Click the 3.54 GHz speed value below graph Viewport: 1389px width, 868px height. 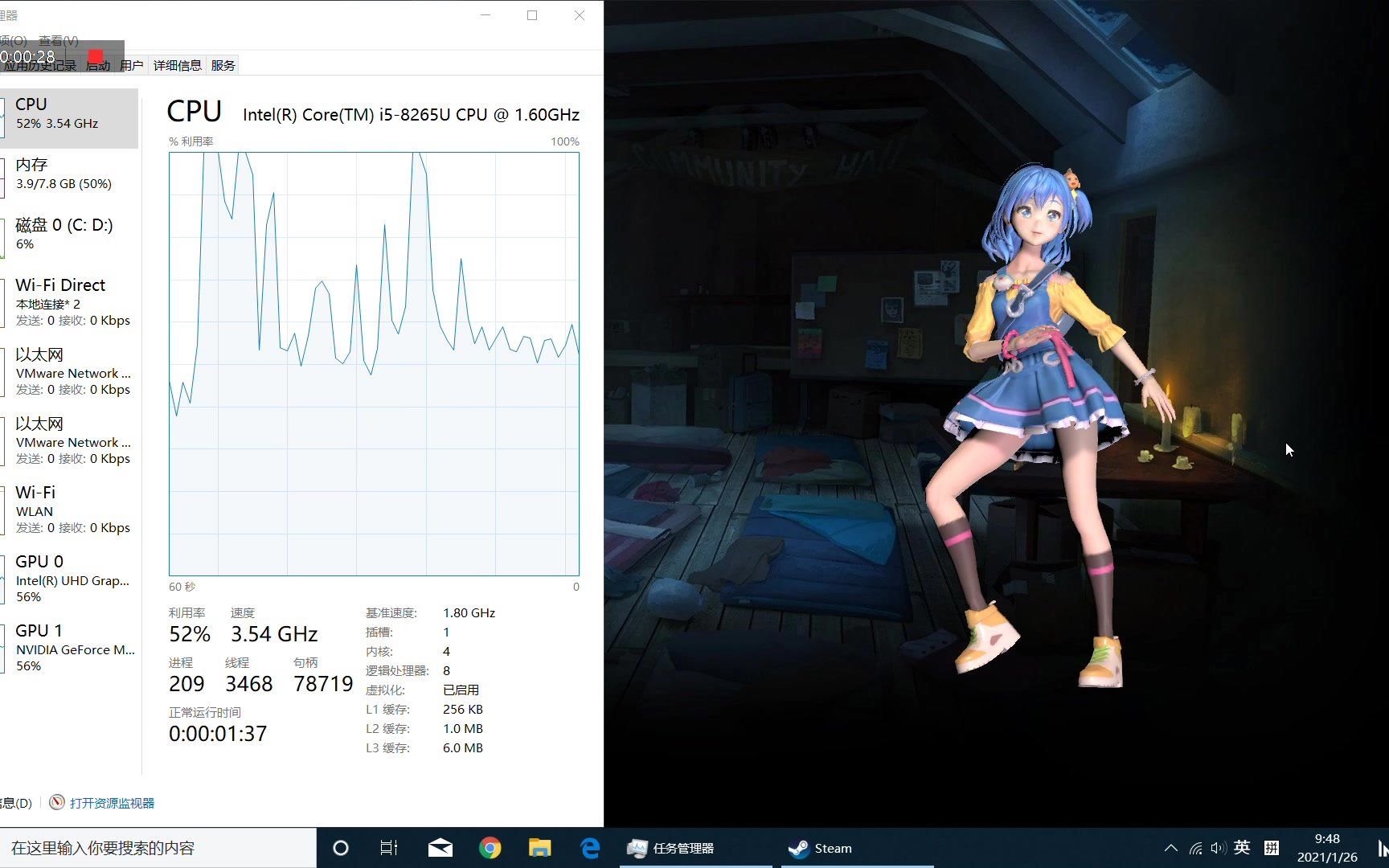tap(274, 634)
